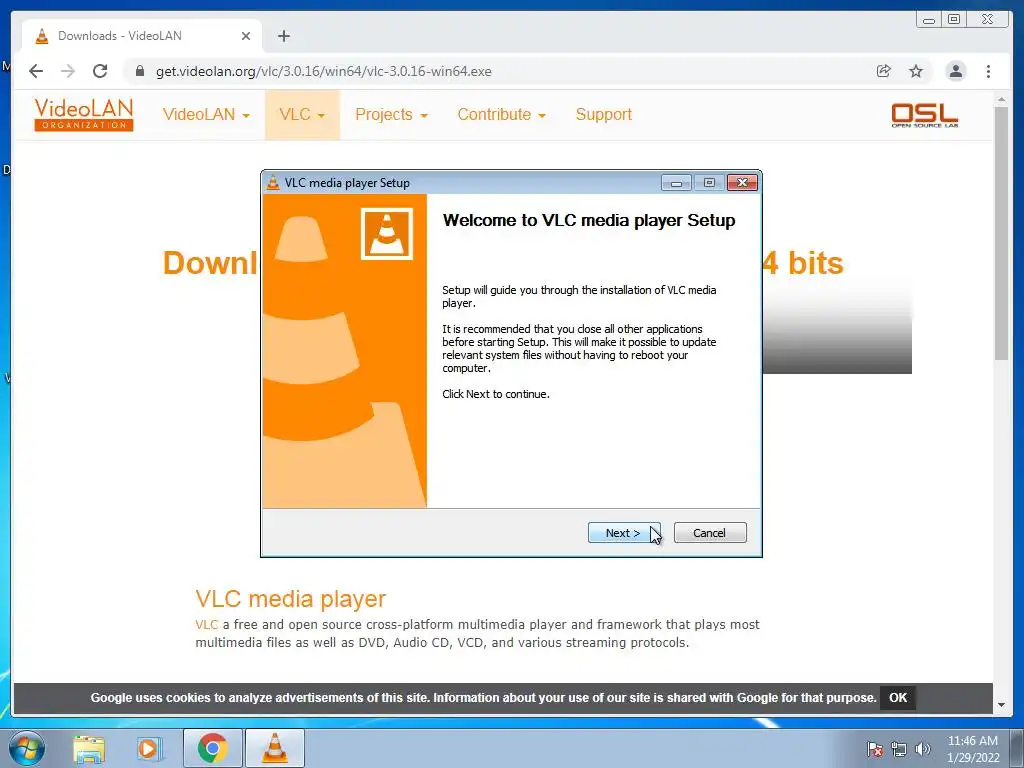Close the Downloads - VideoLAN tab
Viewport: 1024px width, 768px height.
(x=246, y=36)
